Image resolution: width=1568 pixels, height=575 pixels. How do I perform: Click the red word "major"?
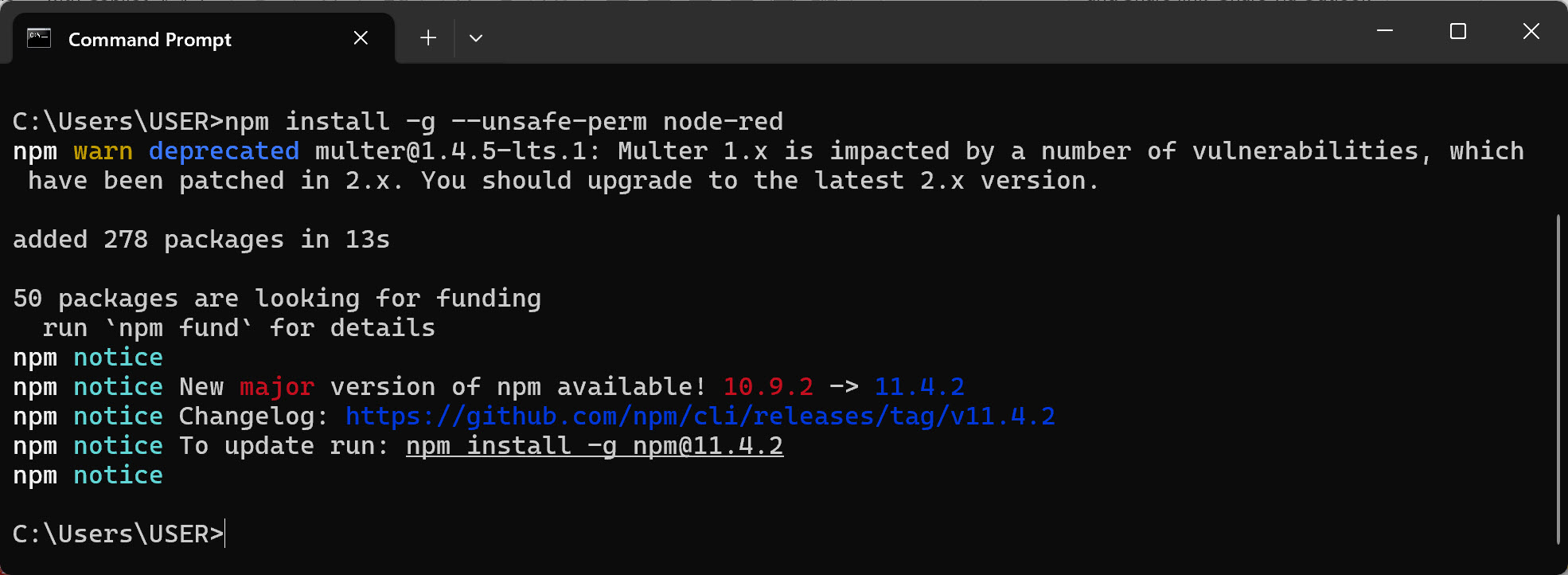pos(277,387)
